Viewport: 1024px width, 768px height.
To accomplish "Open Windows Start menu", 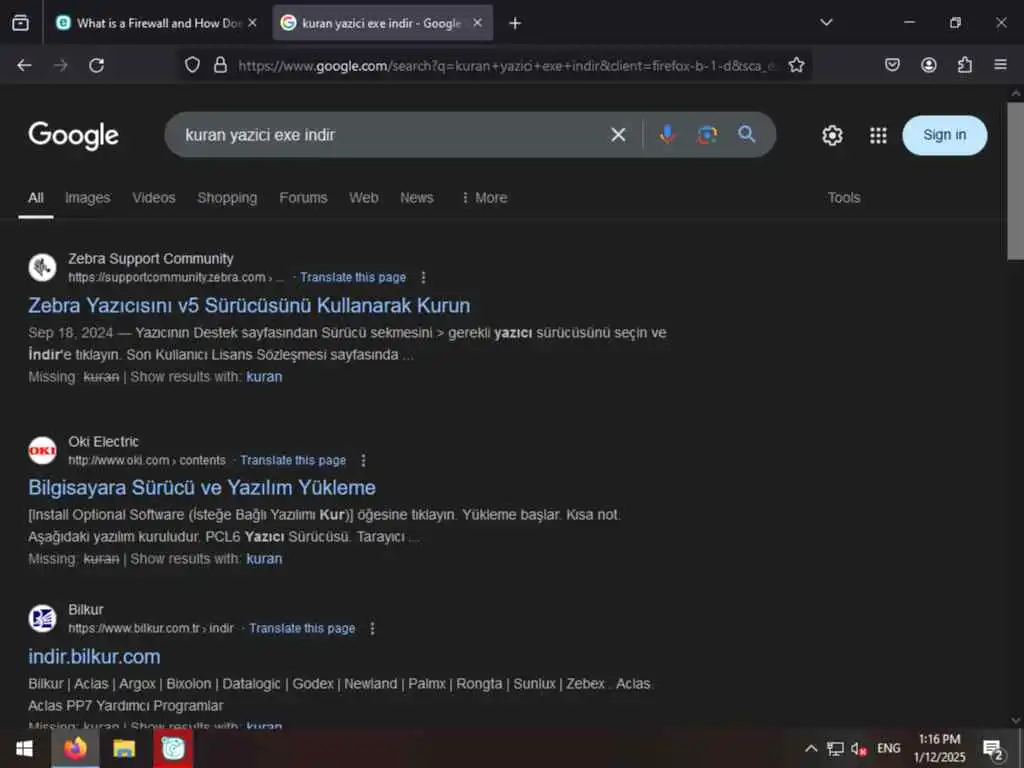I will [x=24, y=748].
